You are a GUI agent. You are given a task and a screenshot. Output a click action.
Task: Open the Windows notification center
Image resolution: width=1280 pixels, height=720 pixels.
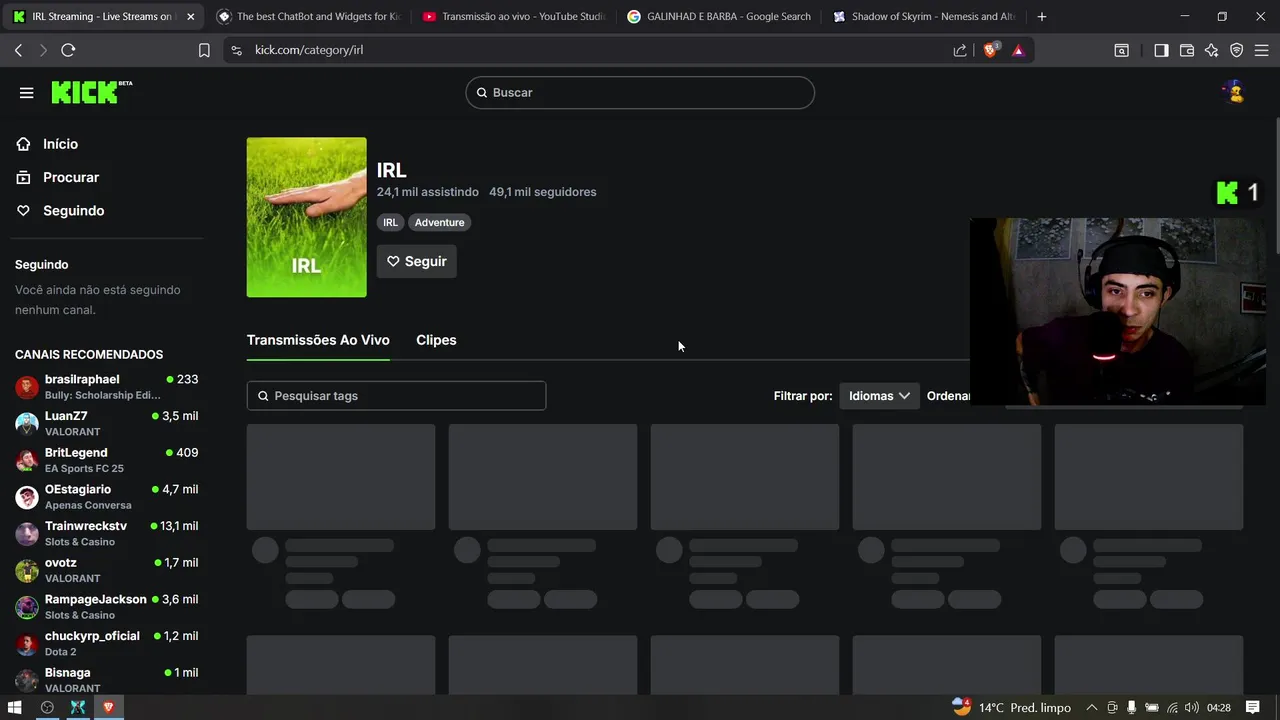click(1254, 707)
